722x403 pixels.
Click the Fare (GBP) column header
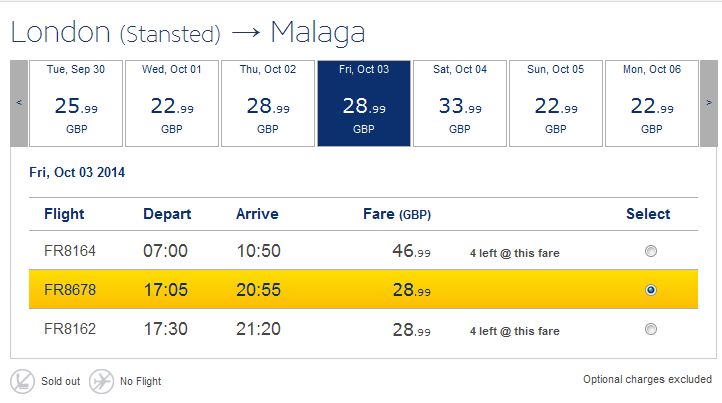pyautogui.click(x=397, y=214)
